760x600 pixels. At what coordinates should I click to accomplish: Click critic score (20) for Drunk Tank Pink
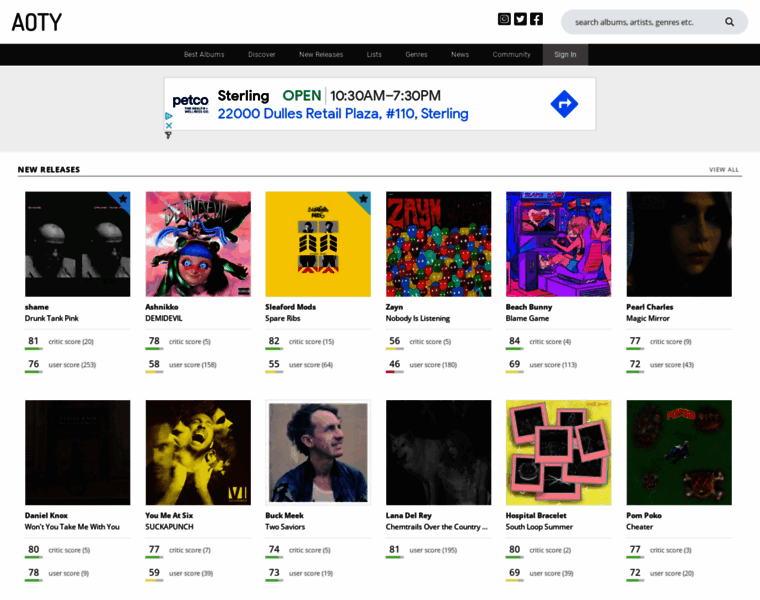[71, 342]
